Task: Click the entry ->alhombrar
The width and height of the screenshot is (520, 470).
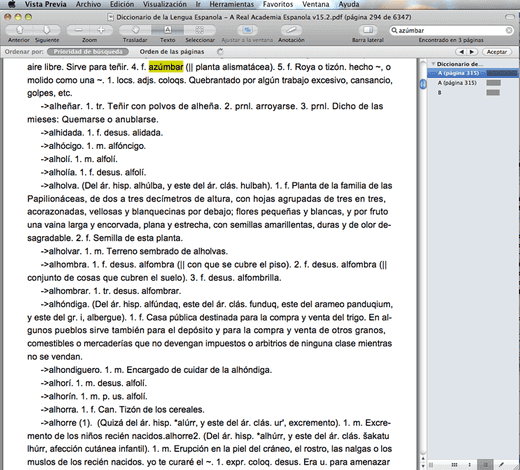Action: tap(66, 291)
